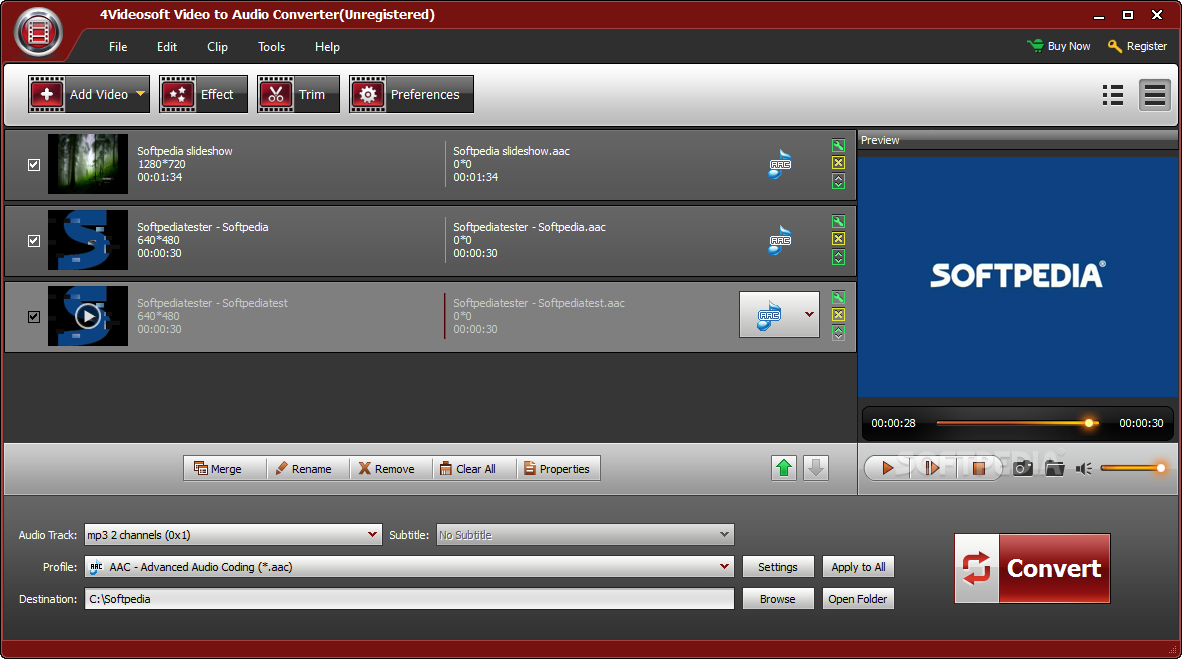Play the Softpediatester - Softpediatest thumbnail
Screen dimensions: 1182x659
pos(88,316)
